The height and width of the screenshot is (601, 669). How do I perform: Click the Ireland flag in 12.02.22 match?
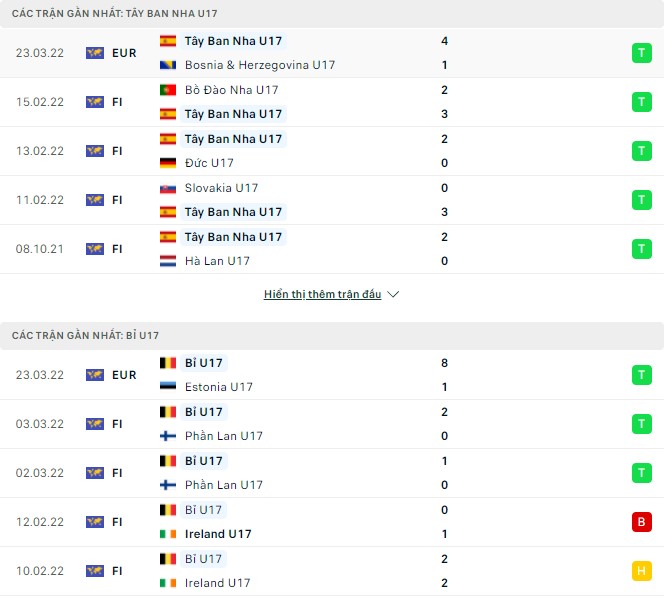point(168,534)
